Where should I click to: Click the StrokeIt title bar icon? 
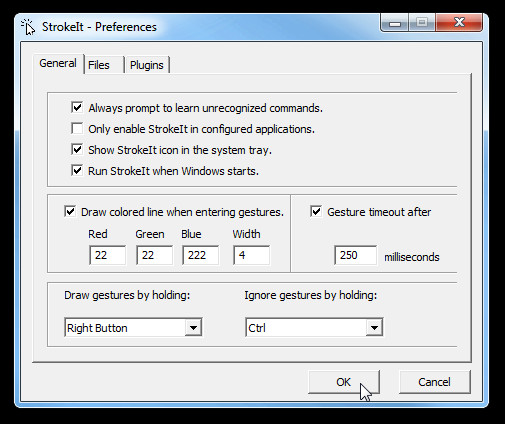pyautogui.click(x=28, y=27)
